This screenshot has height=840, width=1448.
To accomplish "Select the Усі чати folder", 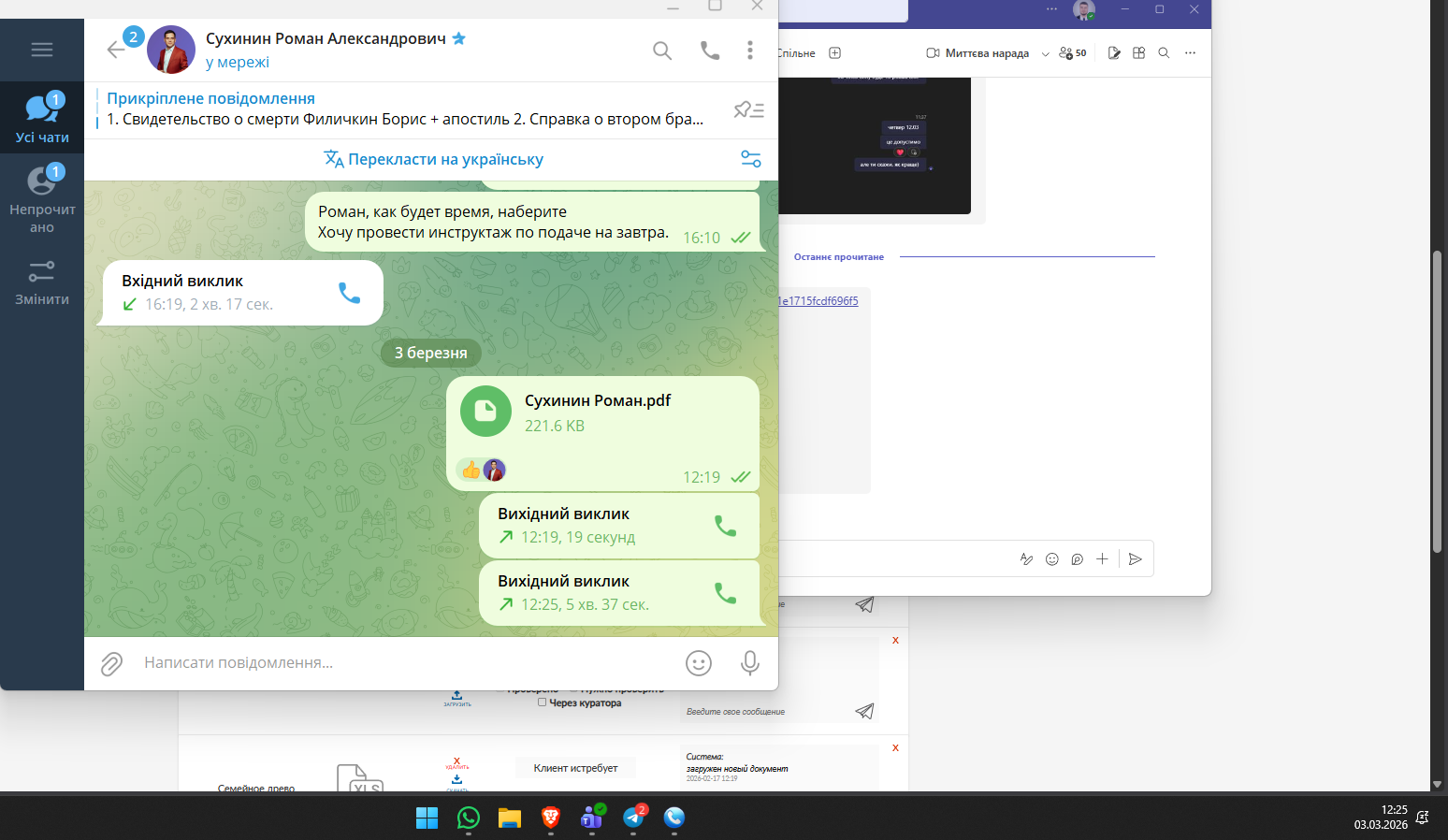I will [x=42, y=118].
